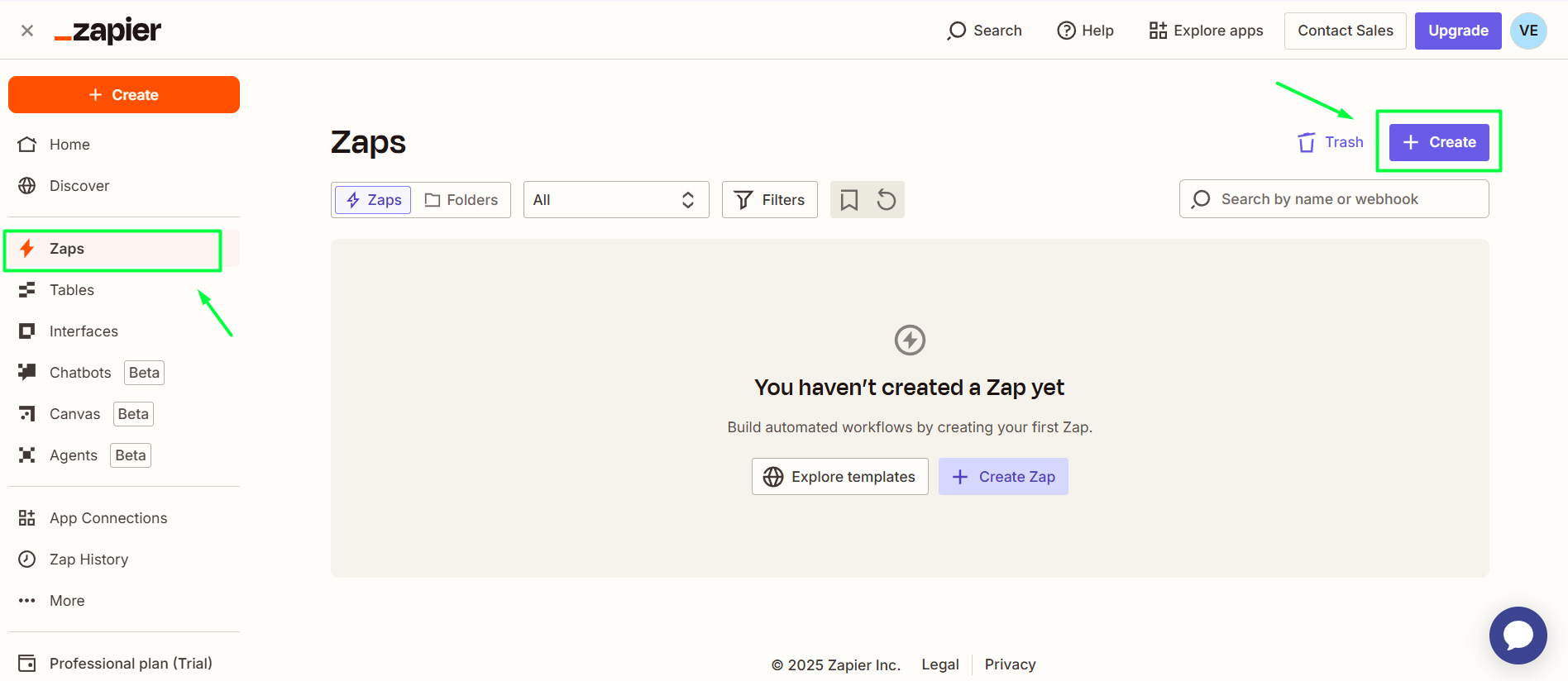The image size is (1568, 681).
Task: Click the magnifier icon in the top bar
Action: tap(957, 31)
